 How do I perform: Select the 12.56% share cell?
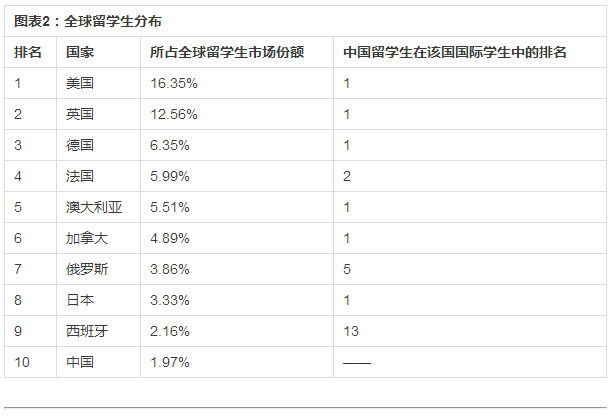pyautogui.click(x=174, y=114)
